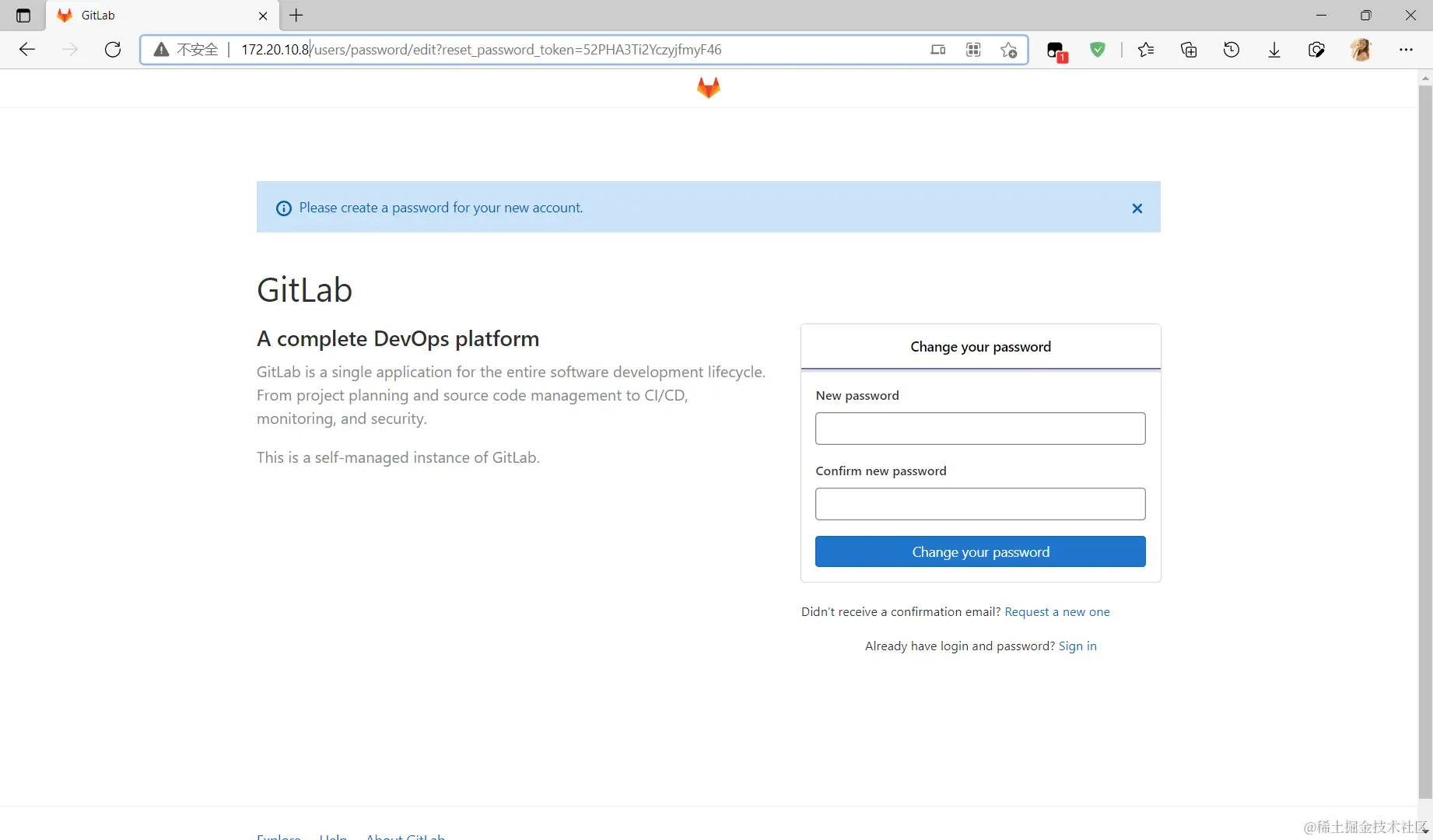The height and width of the screenshot is (840, 1433).
Task: Click 'This is a self-managed instance' text
Action: (398, 458)
